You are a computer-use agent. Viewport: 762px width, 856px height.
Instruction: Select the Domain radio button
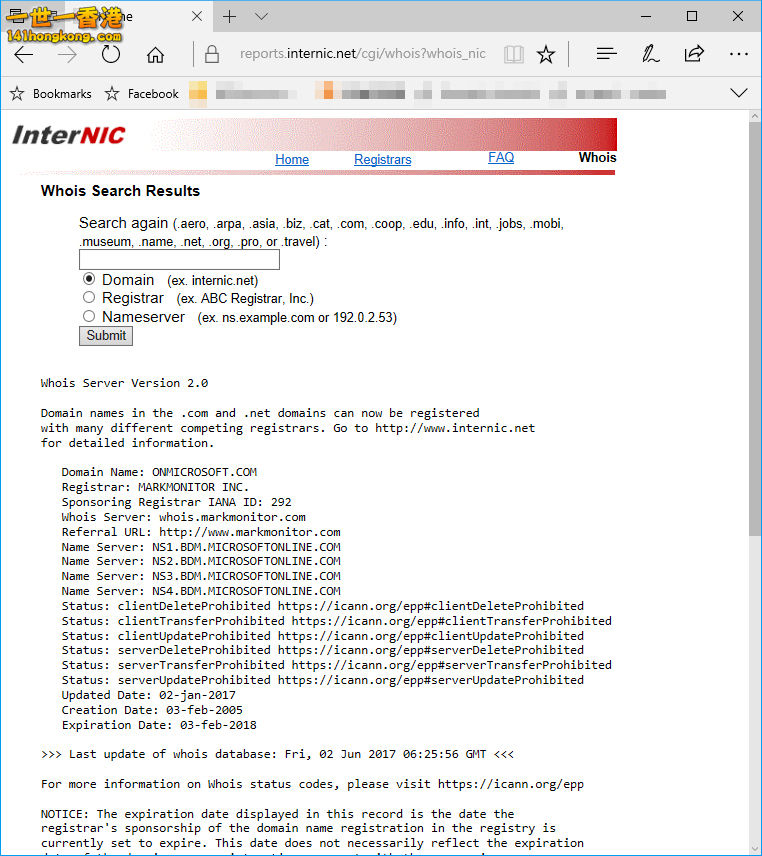pyautogui.click(x=89, y=279)
